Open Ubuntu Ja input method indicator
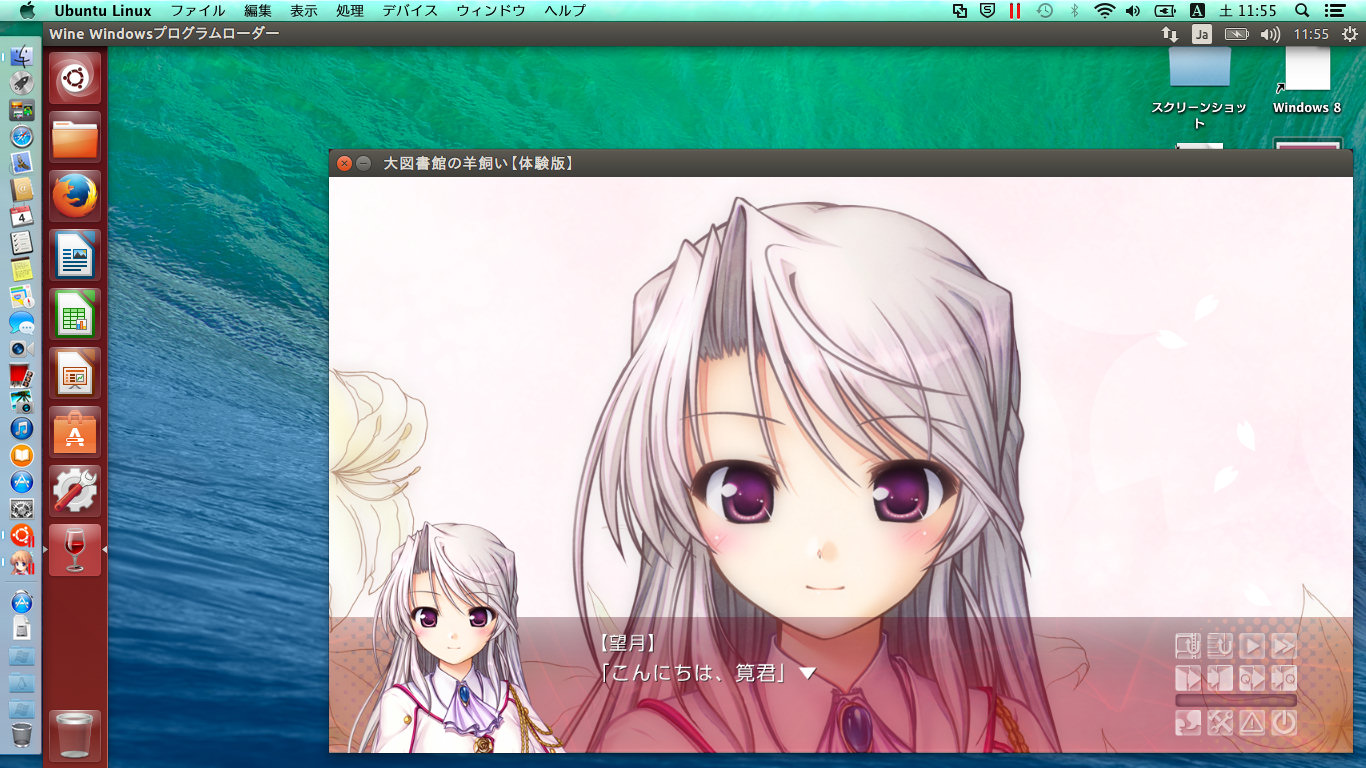Viewport: 1366px width, 768px height. [x=1202, y=34]
